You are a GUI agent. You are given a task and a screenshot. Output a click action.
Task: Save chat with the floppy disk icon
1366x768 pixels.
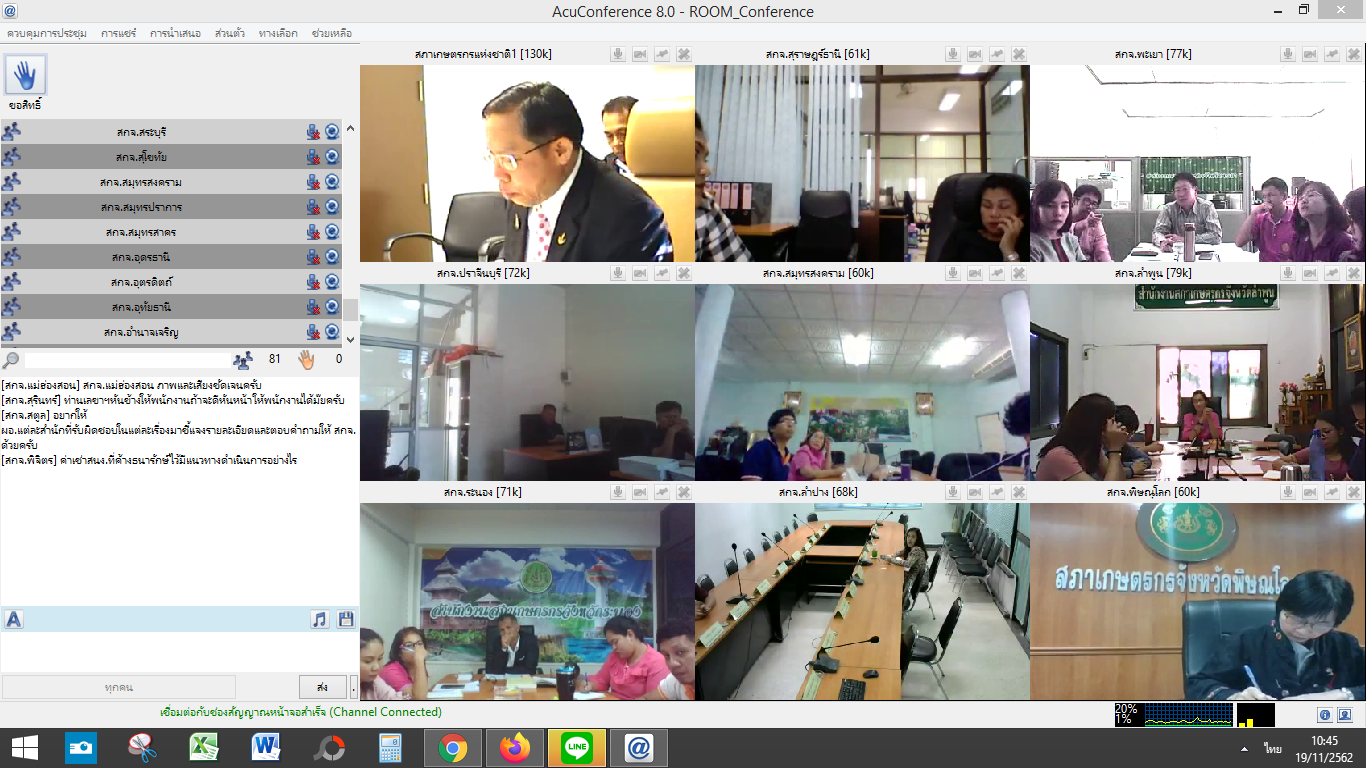point(346,620)
